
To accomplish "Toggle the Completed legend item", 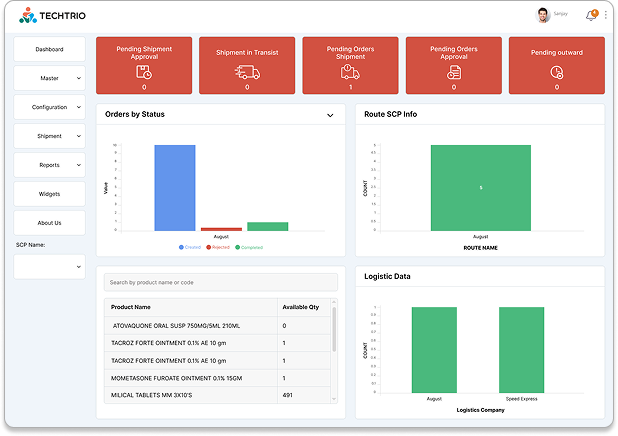I will (249, 247).
